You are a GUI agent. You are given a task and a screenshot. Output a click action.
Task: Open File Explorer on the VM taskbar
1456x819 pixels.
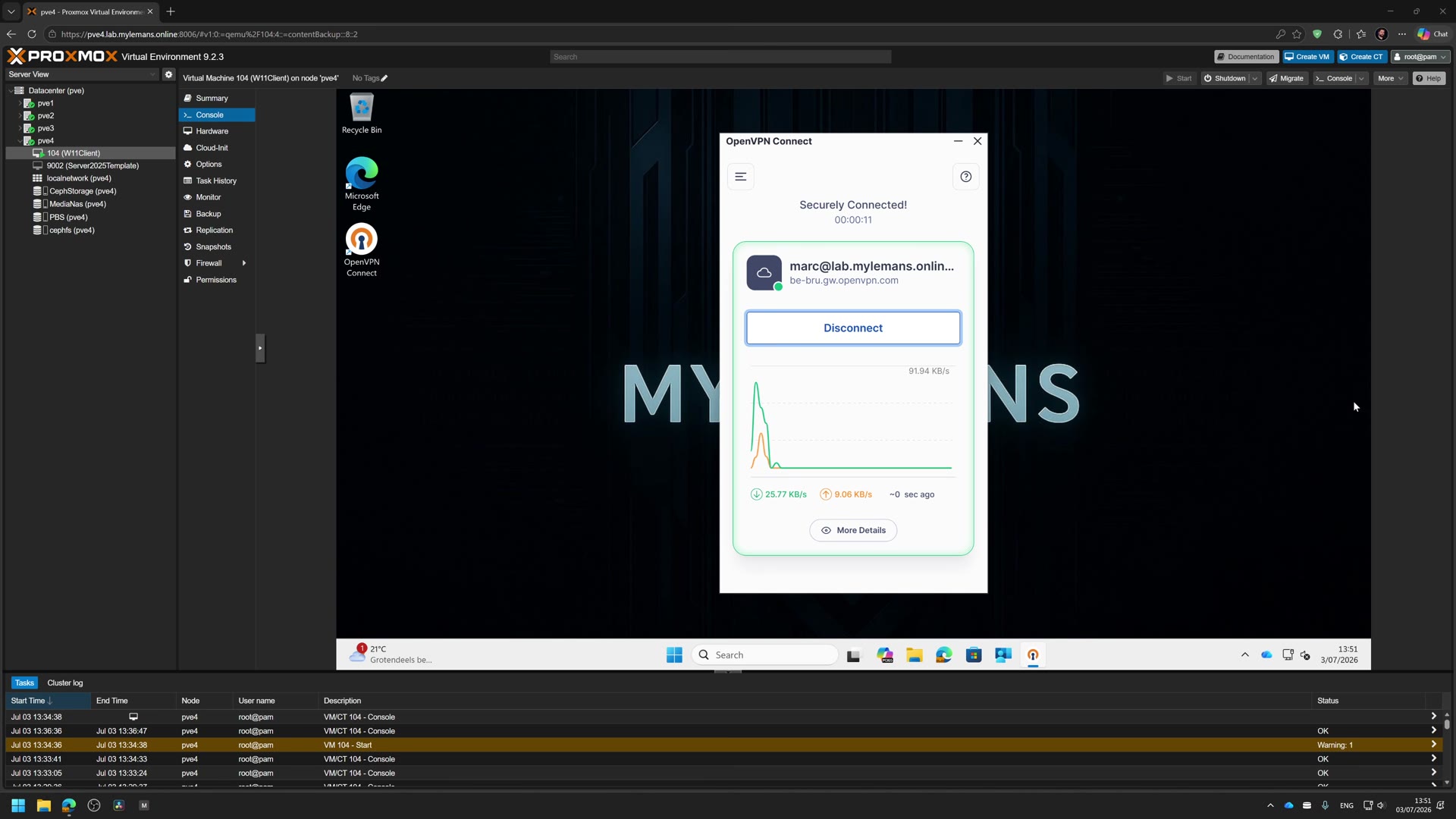[x=915, y=655]
